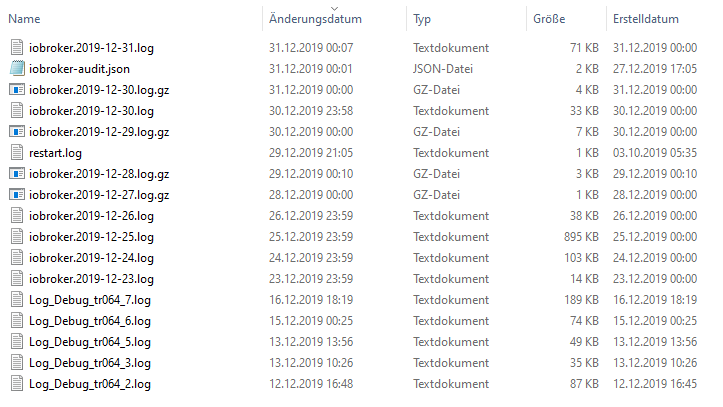Click the Log_Debug_tr064_7.log file icon
723x407 pixels.
[17, 299]
